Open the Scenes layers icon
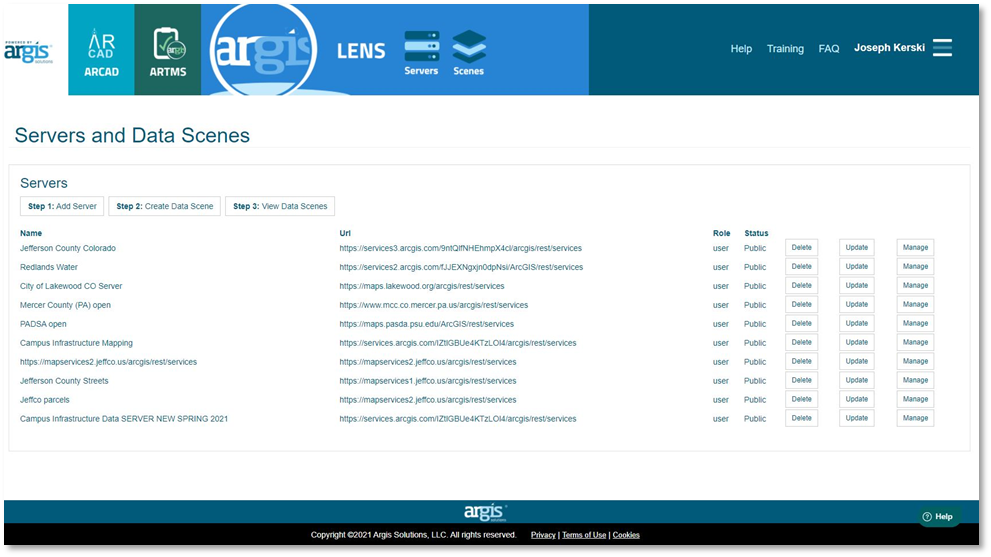 pos(468,53)
